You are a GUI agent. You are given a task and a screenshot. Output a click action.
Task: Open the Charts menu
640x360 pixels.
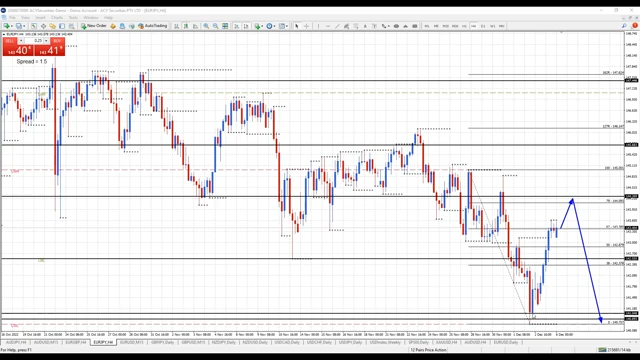57,18
